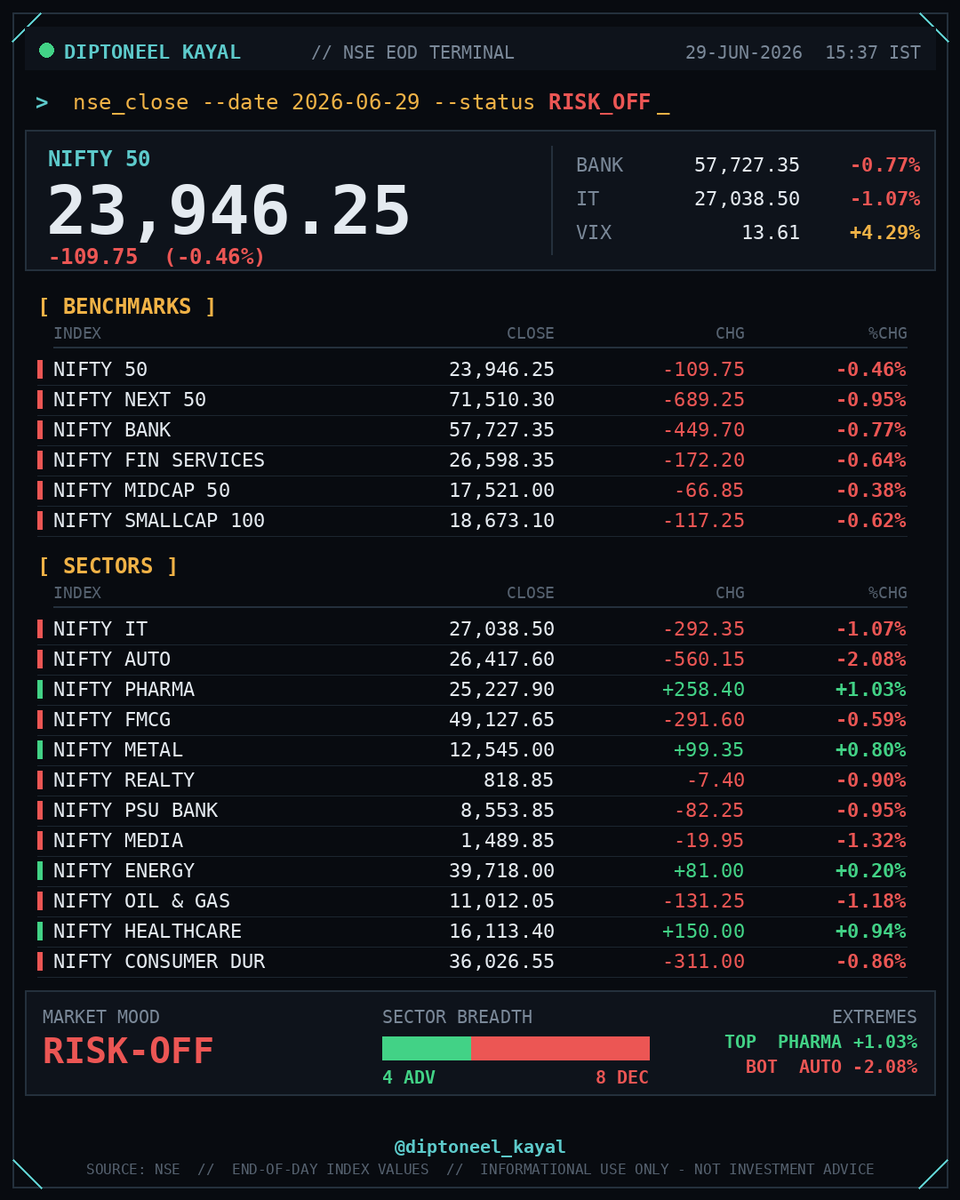Select the NIFTY HEALTHCARE sector row
960x1200 pixels.
click(472, 931)
